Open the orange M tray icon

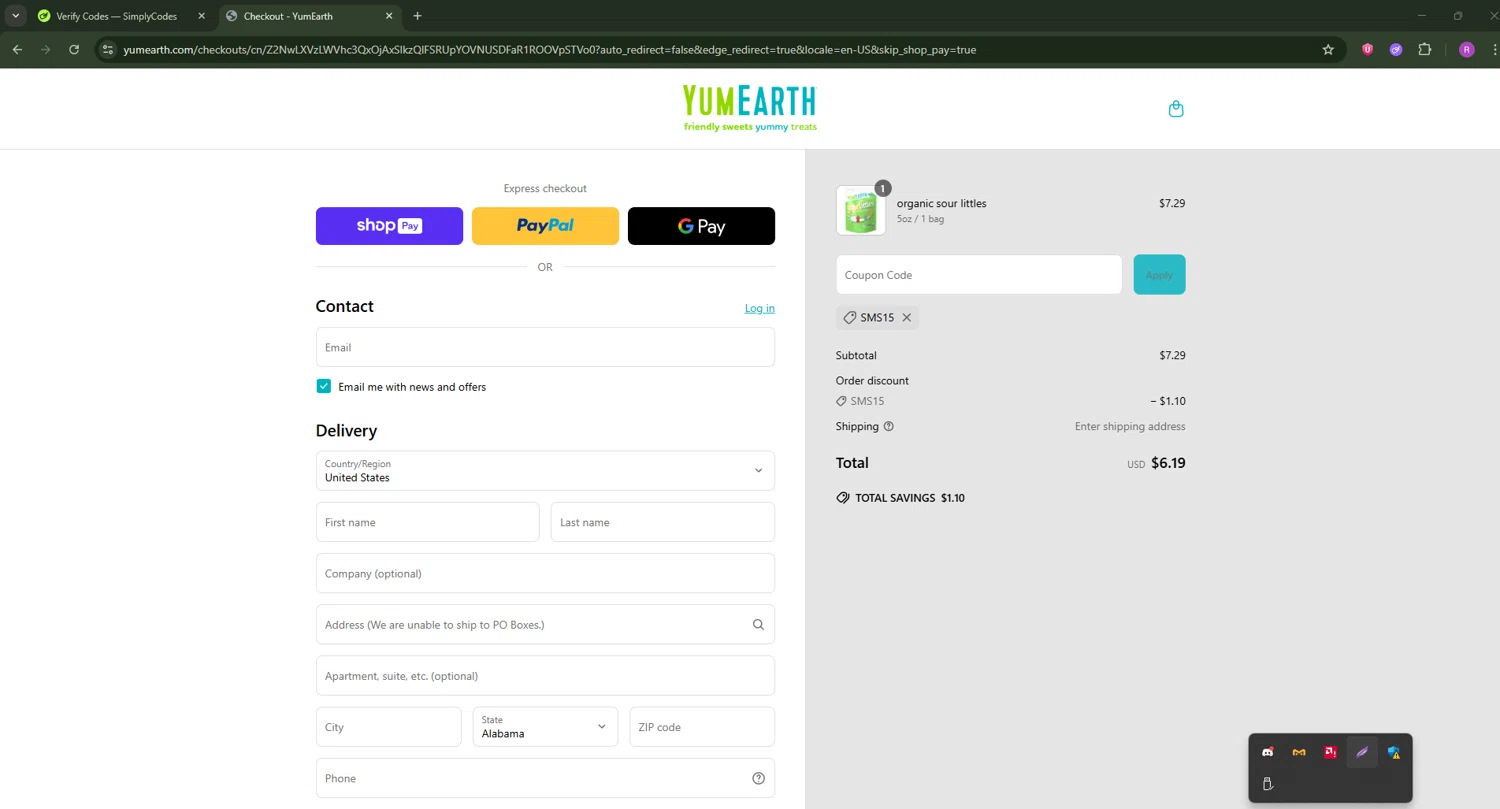(1299, 752)
